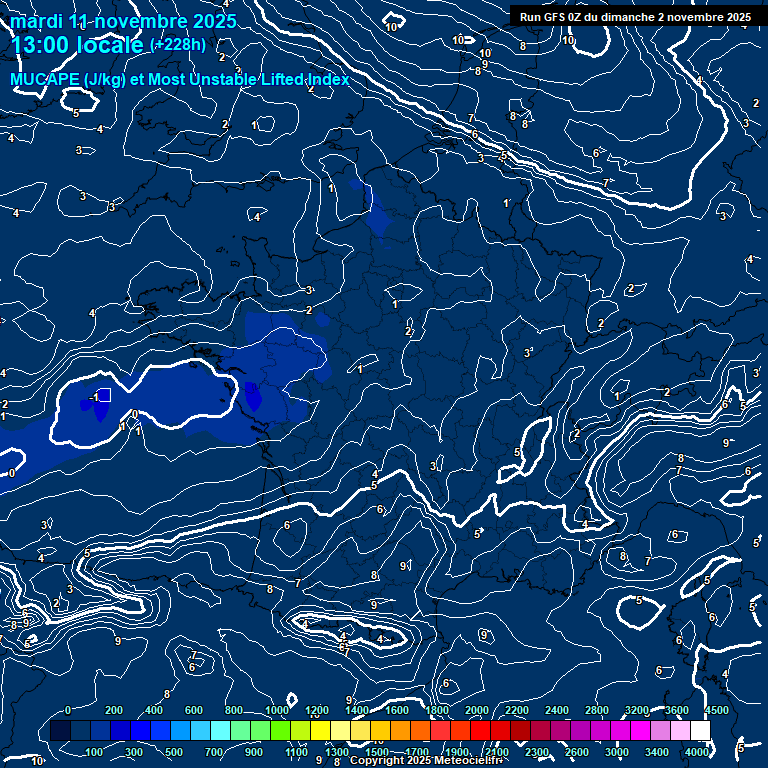768x768 pixels.
Task: Click the orange legend swatch
Action: pos(400,731)
